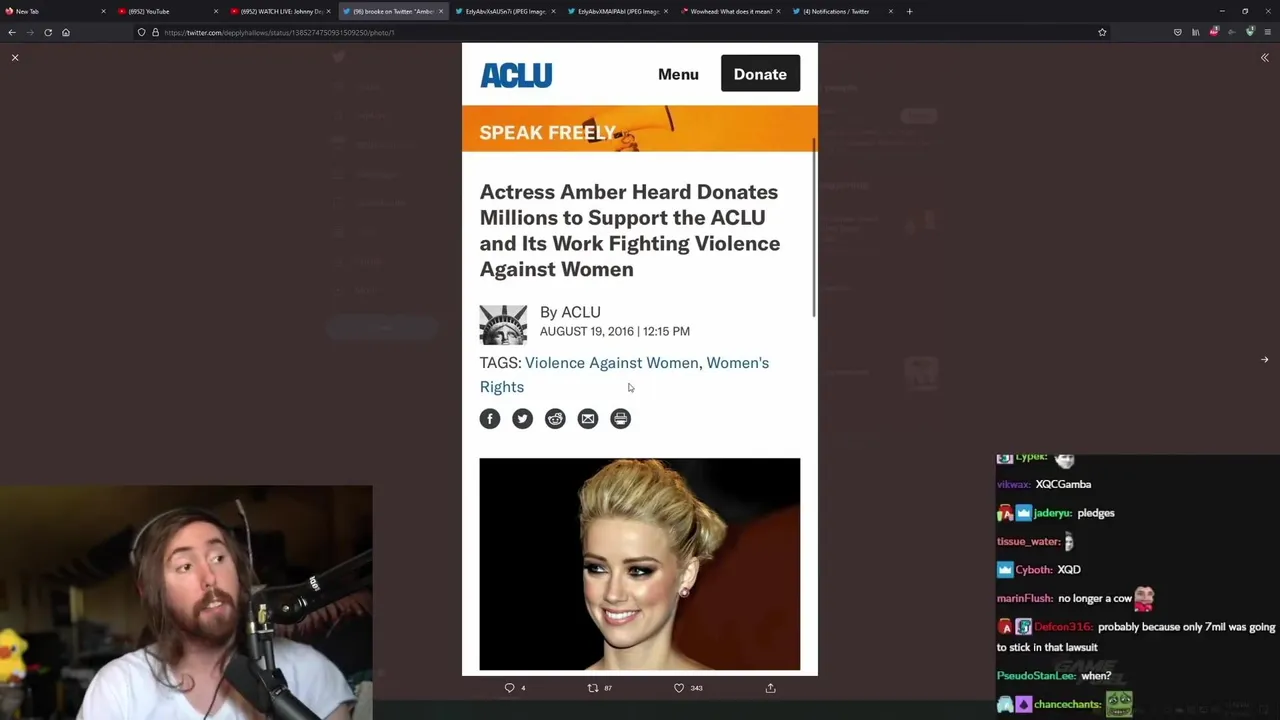The image size is (1280, 720).
Task: Switch to the EzlyAbvXsAUSn7i JPEG image tab
Action: tap(504, 11)
